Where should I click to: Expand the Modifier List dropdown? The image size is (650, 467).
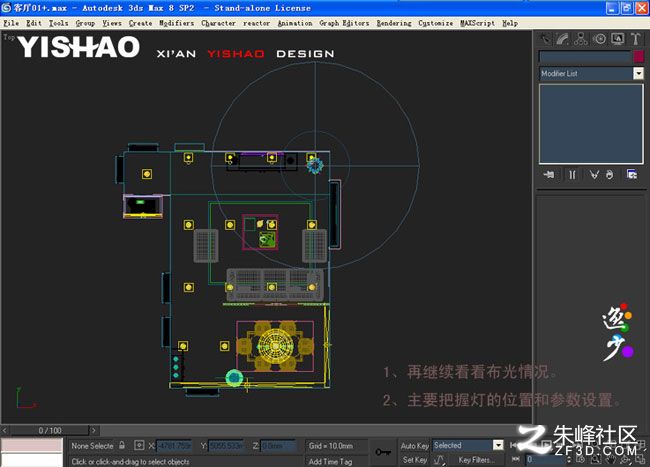pyautogui.click(x=638, y=73)
